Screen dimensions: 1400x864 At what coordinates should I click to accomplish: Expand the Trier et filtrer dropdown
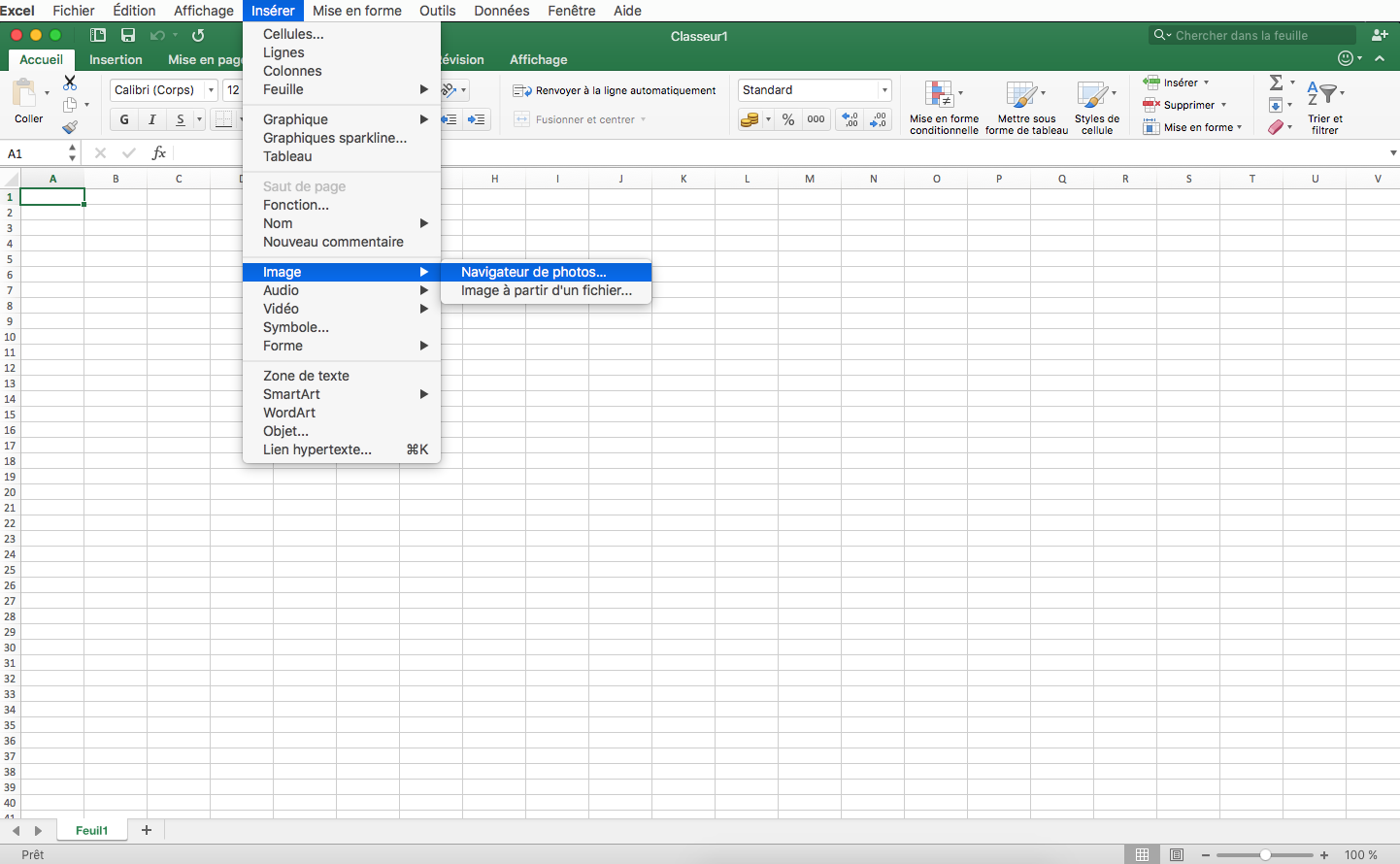[1325, 107]
